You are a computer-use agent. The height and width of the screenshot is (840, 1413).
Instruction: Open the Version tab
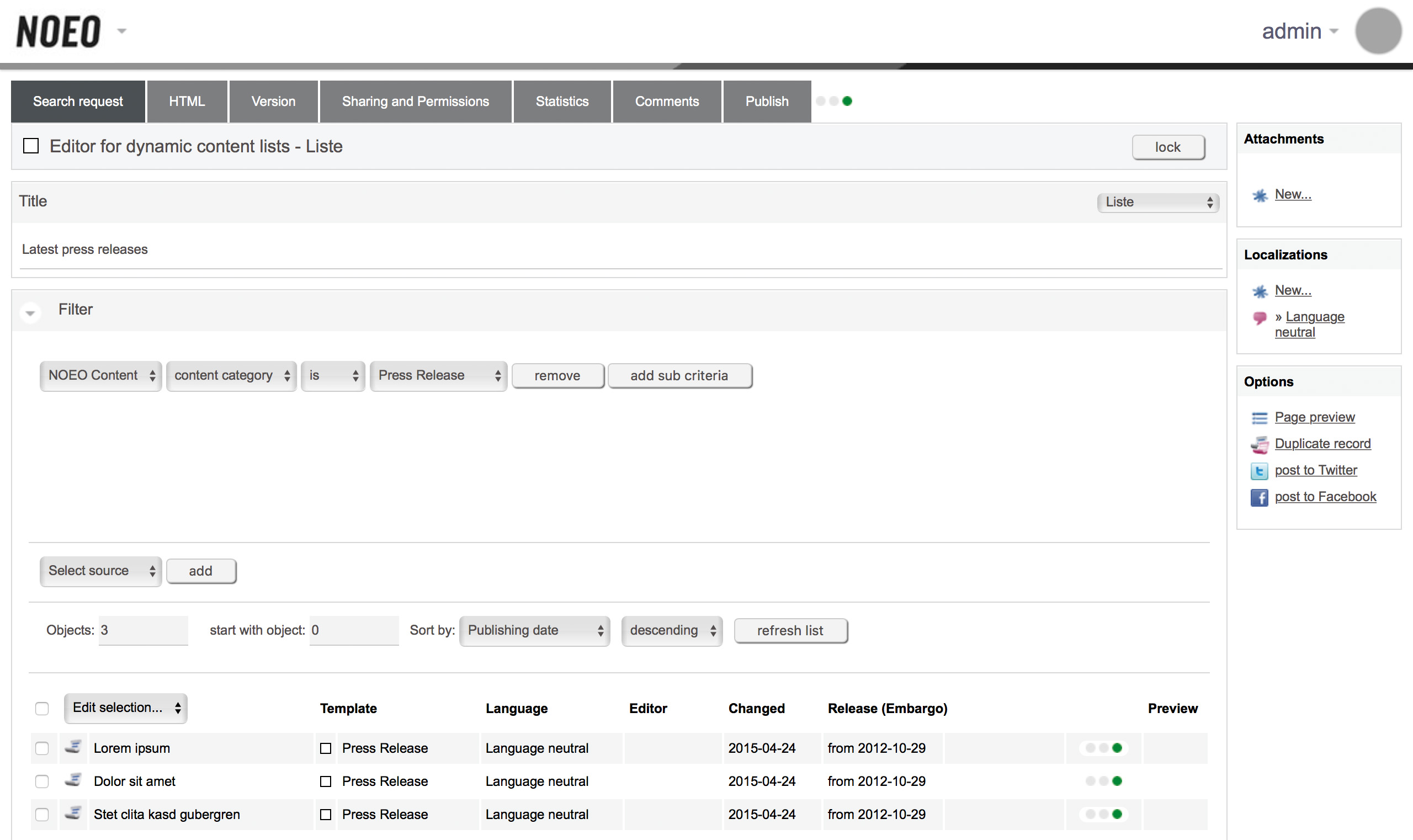(273, 102)
